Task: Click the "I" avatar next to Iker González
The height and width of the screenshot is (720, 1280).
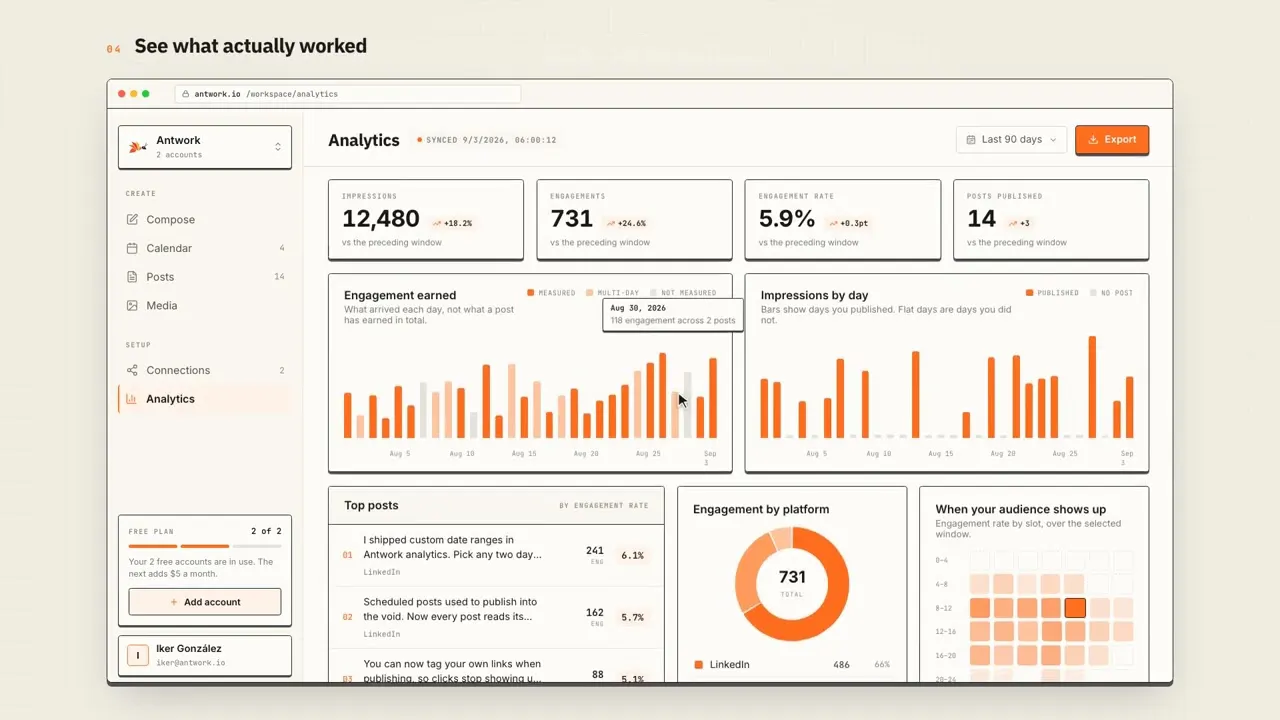Action: [137, 656]
